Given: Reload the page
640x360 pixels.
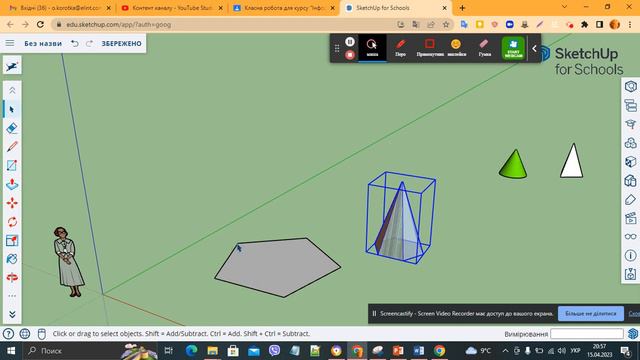Looking at the screenshot, I should [40, 24].
